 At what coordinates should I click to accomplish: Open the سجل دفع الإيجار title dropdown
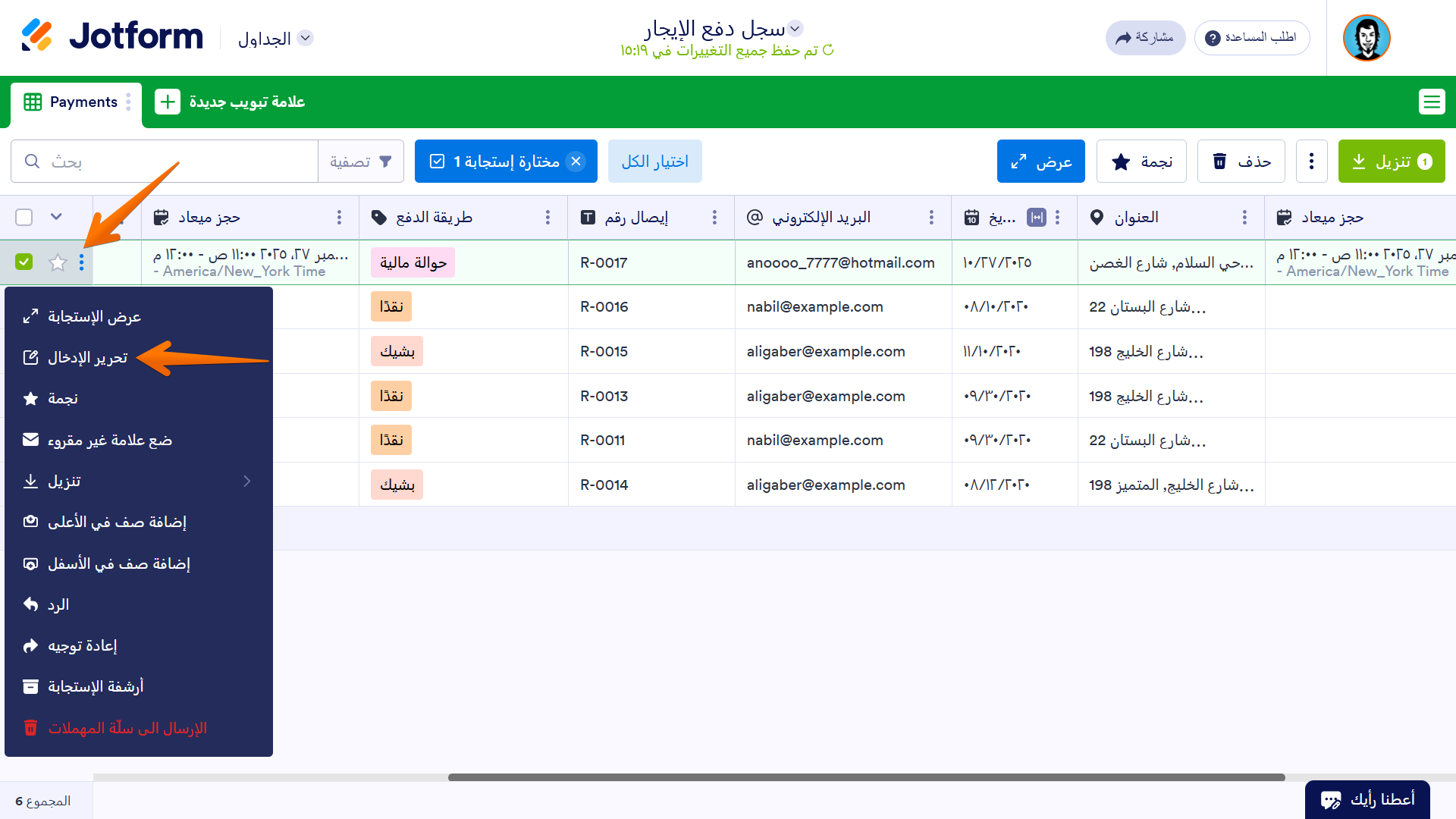coord(796,27)
